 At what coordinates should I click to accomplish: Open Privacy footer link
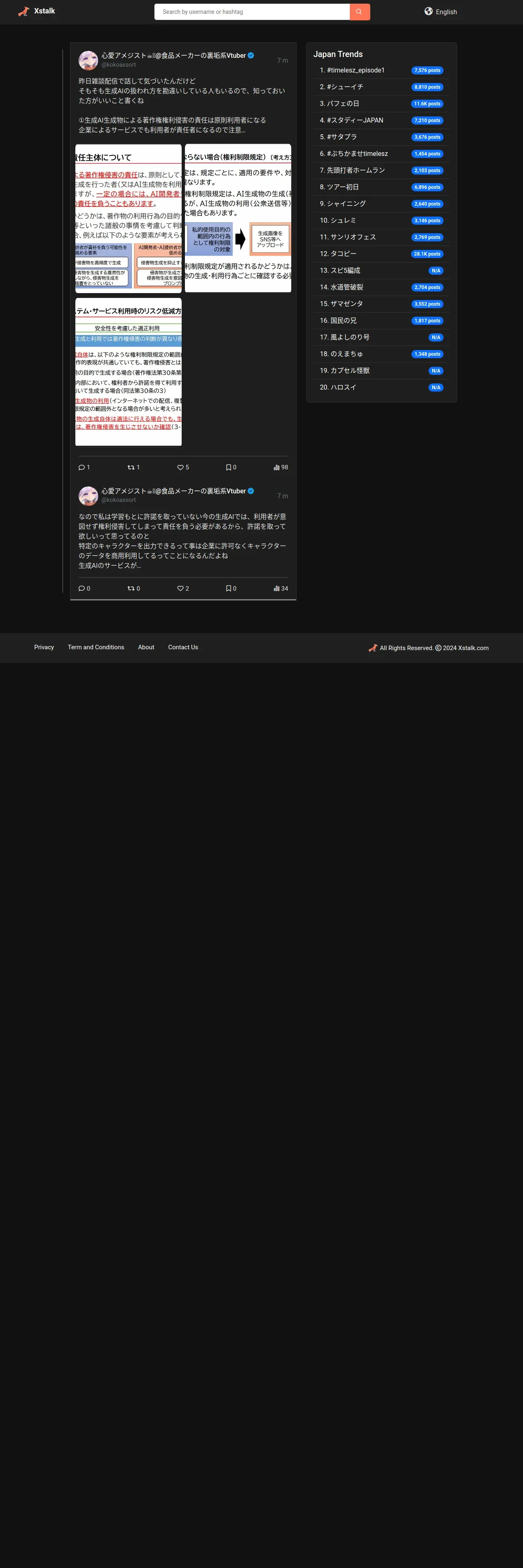(44, 647)
